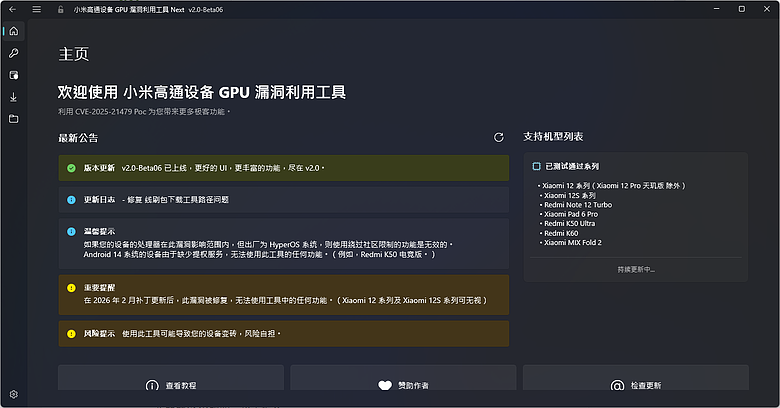Select Redmi K60 entry
The image size is (780, 408).
point(561,233)
